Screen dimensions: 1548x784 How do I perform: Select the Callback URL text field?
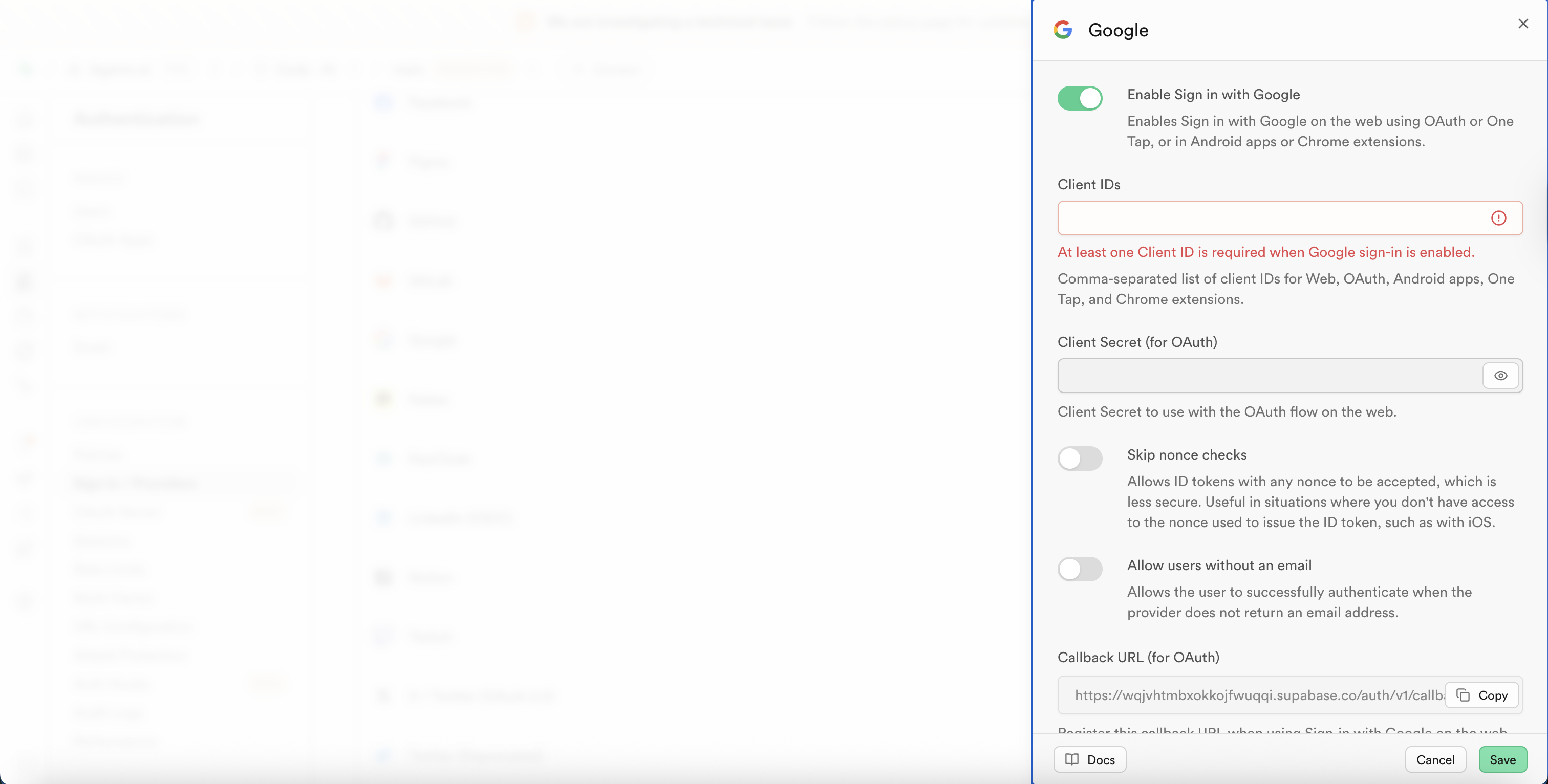pos(1256,695)
